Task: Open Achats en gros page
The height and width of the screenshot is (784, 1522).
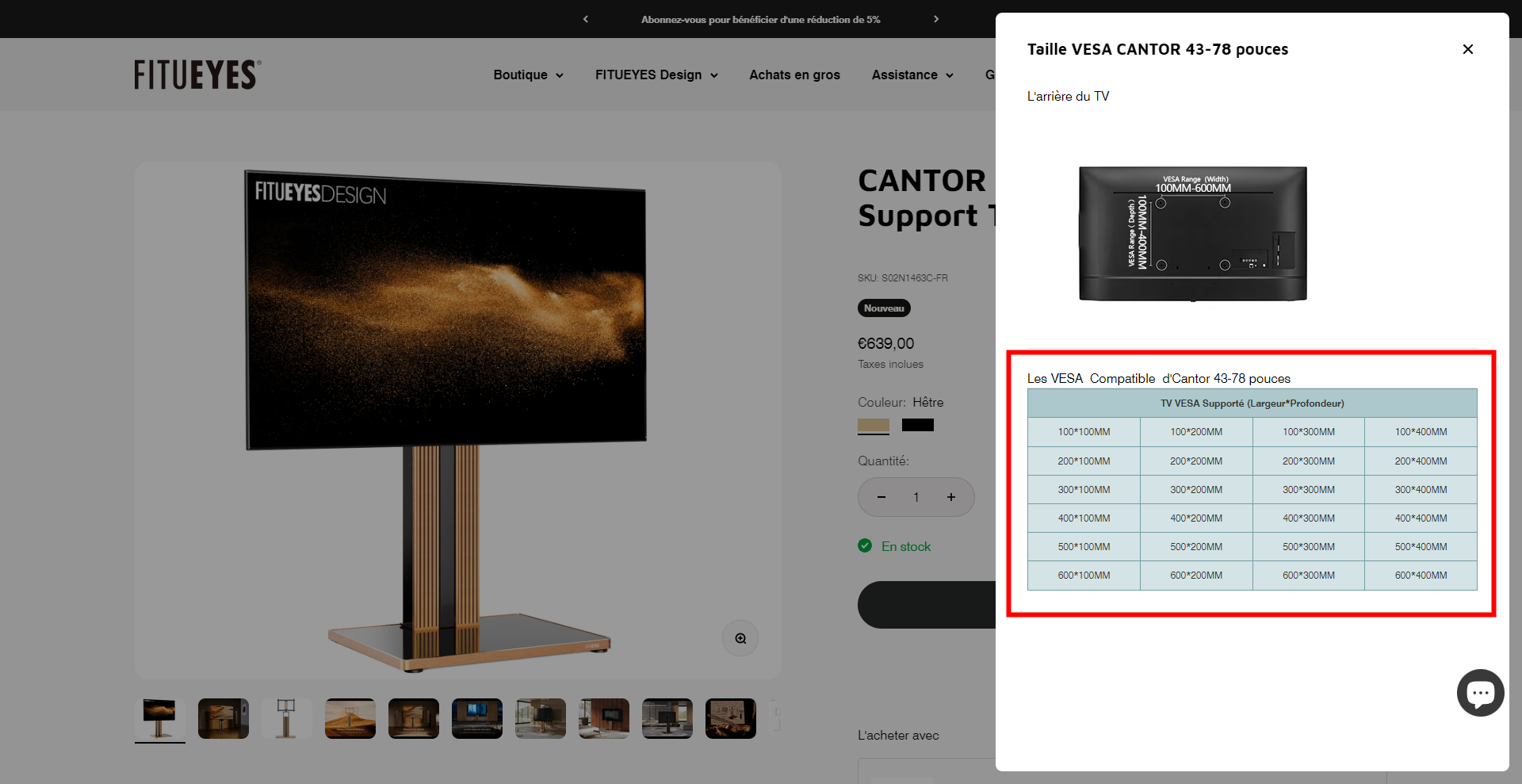Action: coord(794,75)
